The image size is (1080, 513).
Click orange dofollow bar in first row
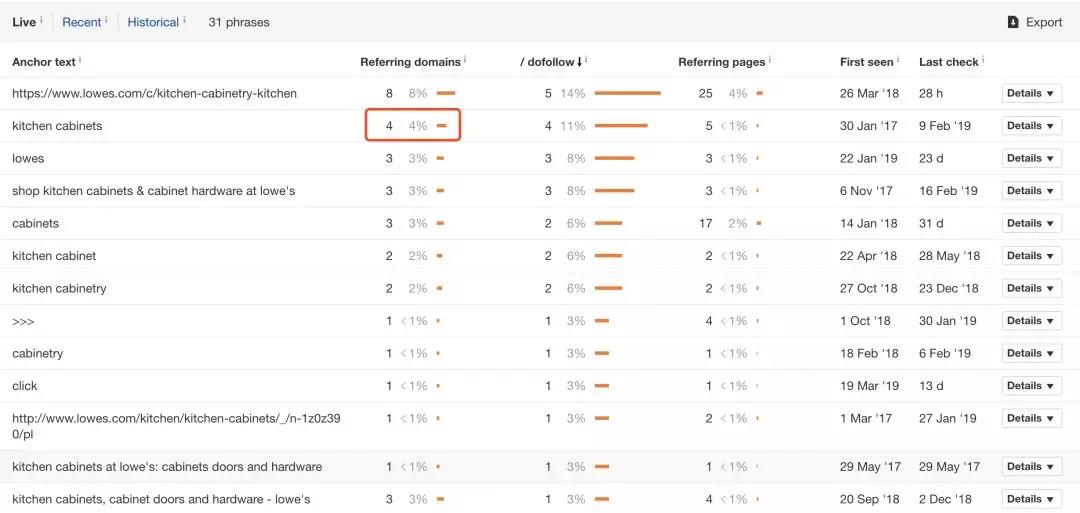[627, 93]
